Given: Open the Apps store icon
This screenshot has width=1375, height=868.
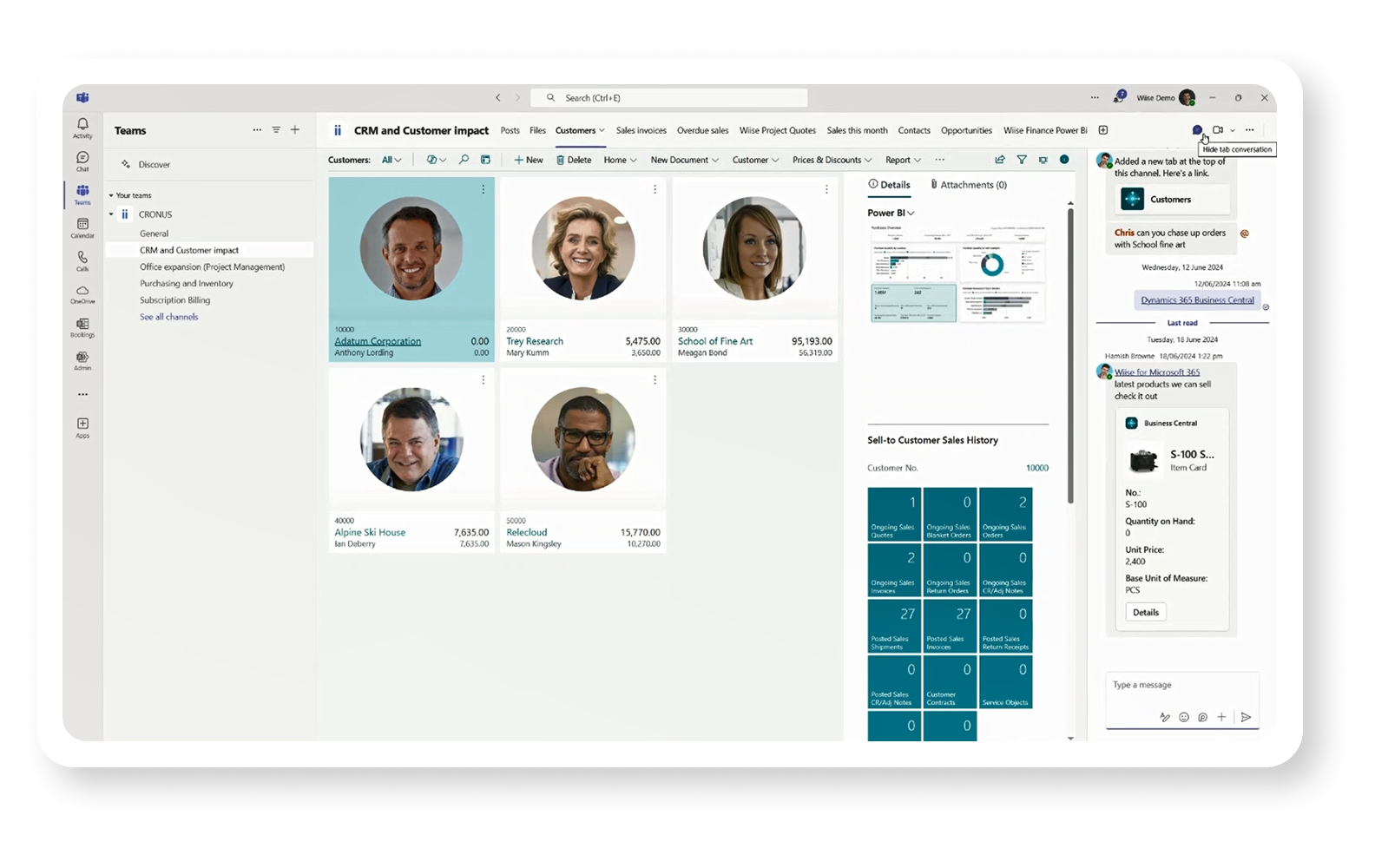Looking at the screenshot, I should (82, 427).
